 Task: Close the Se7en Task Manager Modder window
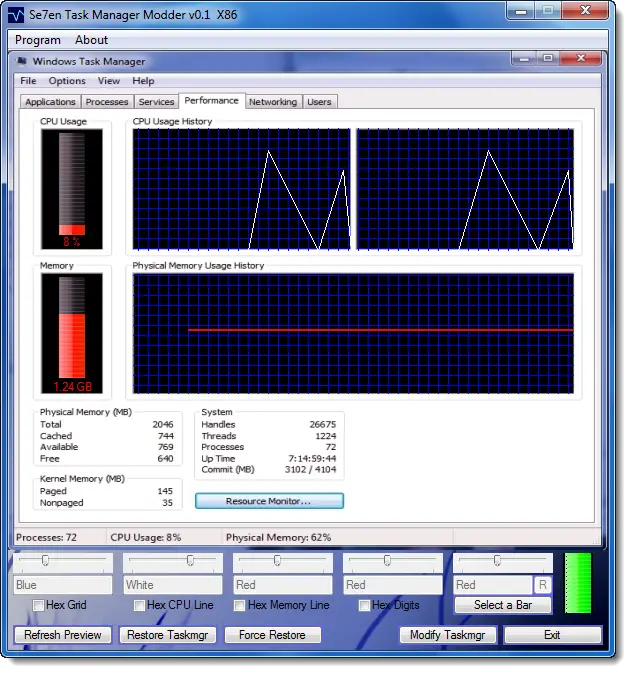coord(585,11)
